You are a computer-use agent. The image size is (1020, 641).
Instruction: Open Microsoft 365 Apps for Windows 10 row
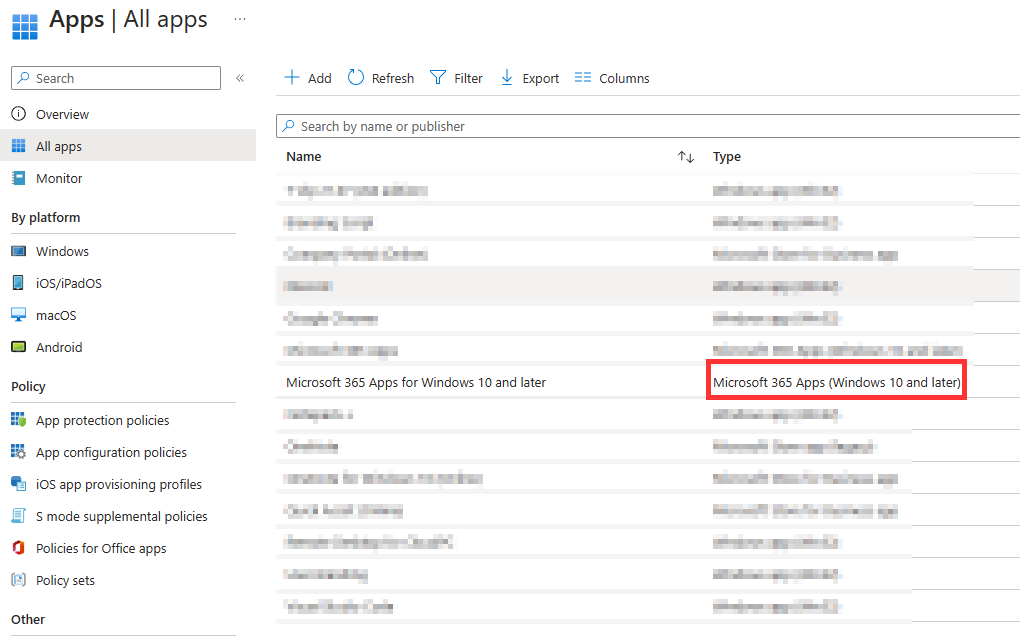(x=416, y=382)
